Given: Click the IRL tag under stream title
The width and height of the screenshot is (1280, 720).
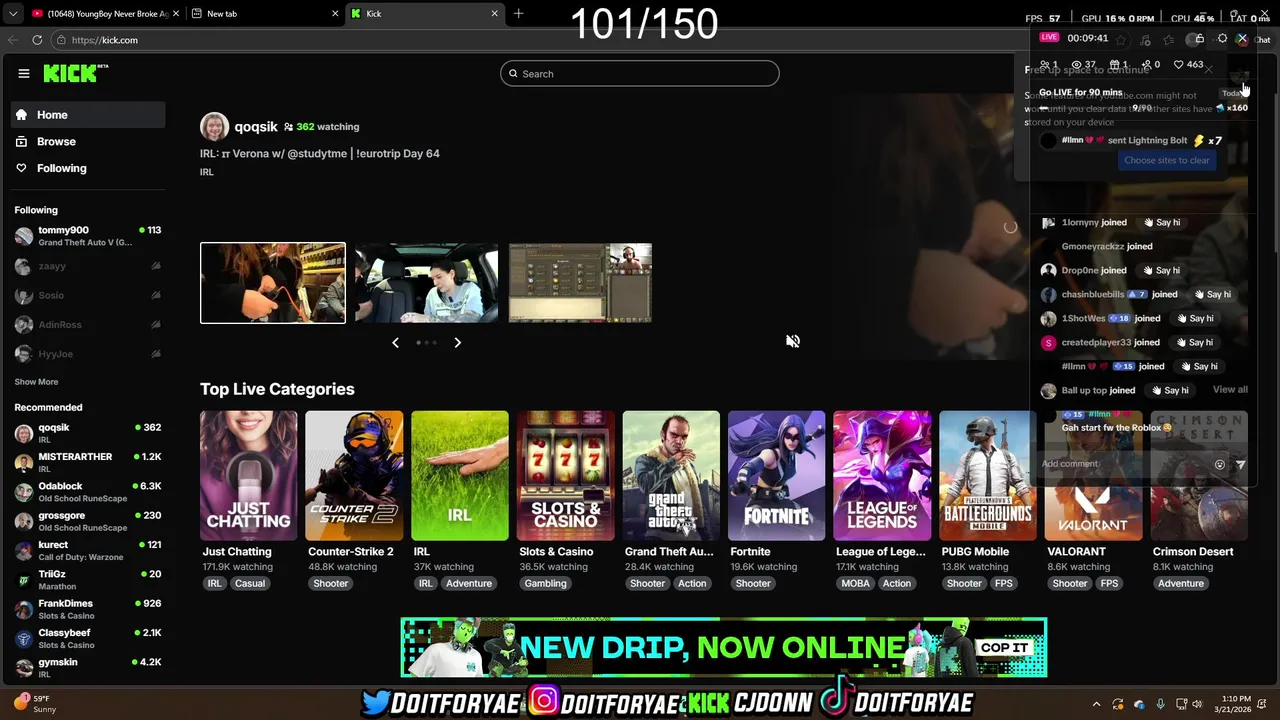Looking at the screenshot, I should coord(206,172).
